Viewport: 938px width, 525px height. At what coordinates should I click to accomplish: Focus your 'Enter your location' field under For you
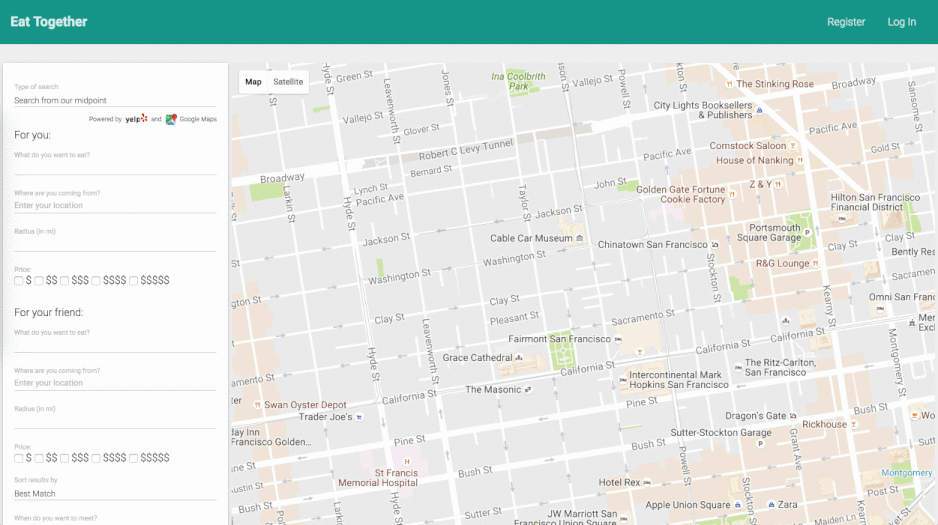click(115, 205)
